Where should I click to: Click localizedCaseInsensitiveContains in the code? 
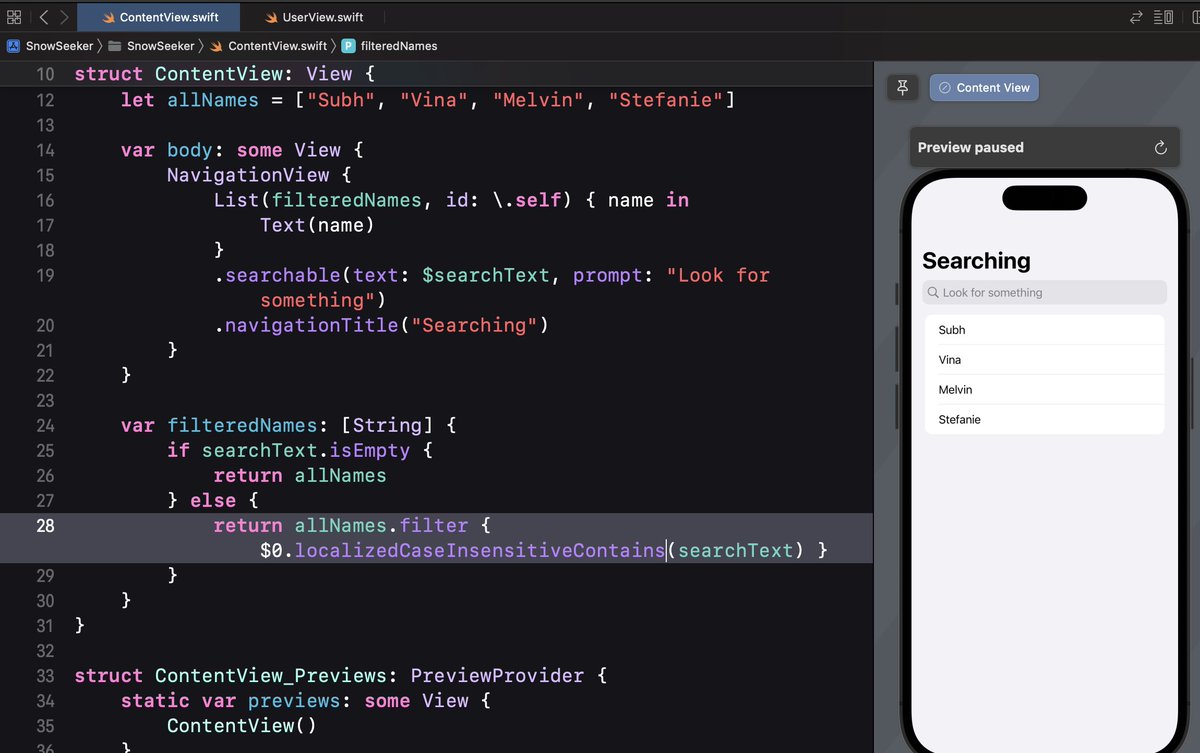point(480,550)
